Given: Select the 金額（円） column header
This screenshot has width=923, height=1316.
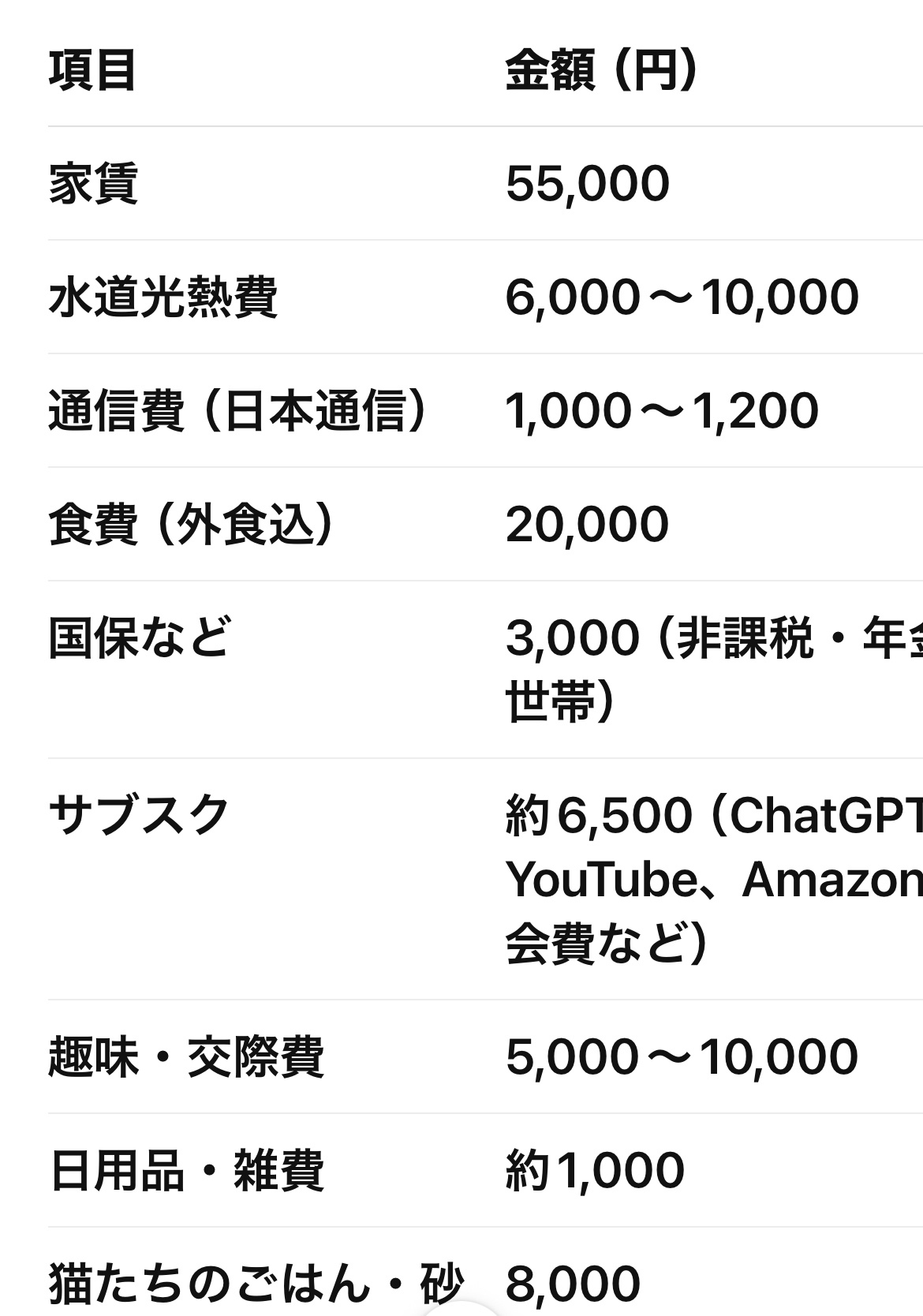Looking at the screenshot, I should [x=603, y=69].
